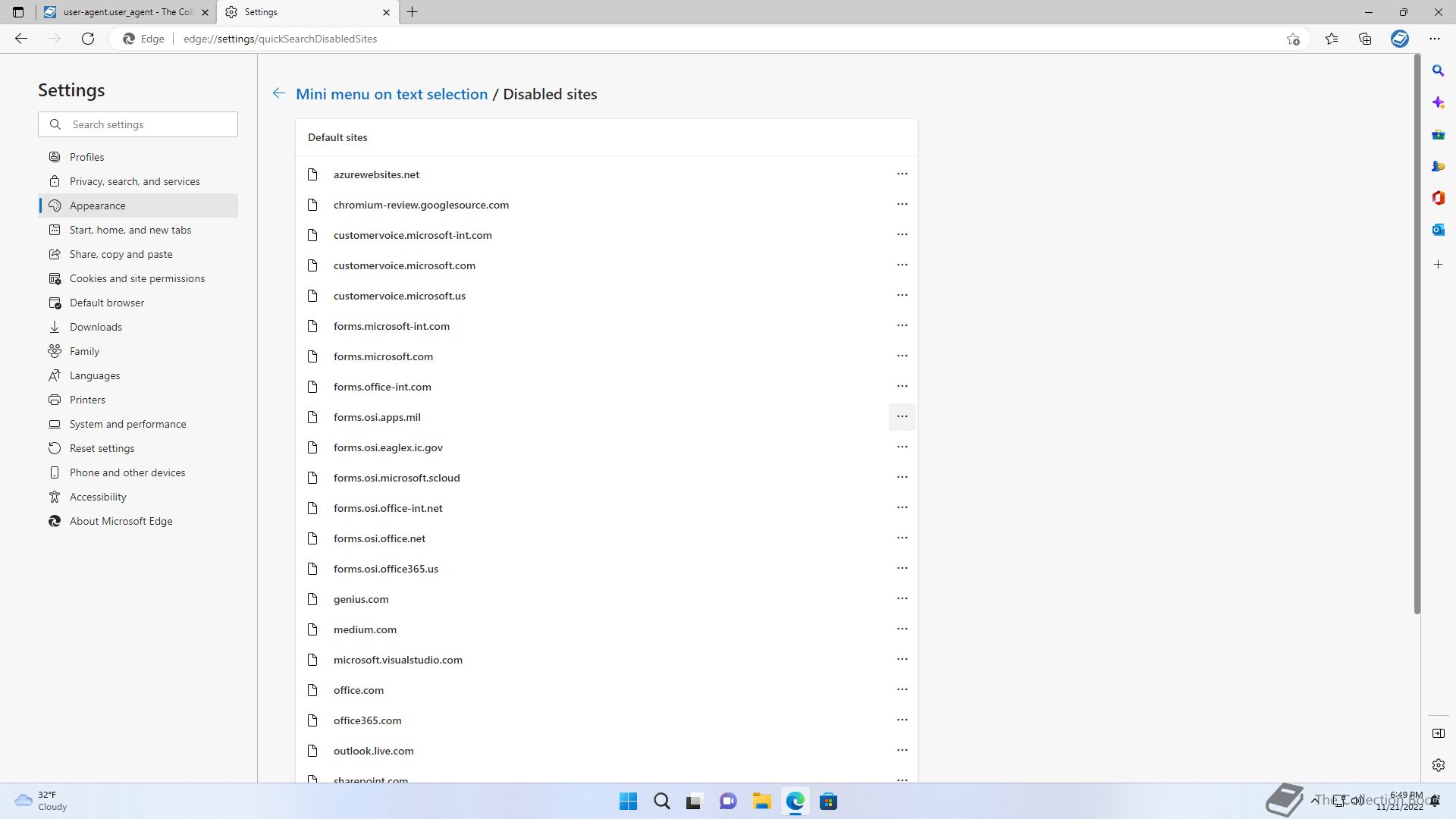The width and height of the screenshot is (1456, 819).
Task: Open Microsoft Store from taskbar
Action: (828, 802)
